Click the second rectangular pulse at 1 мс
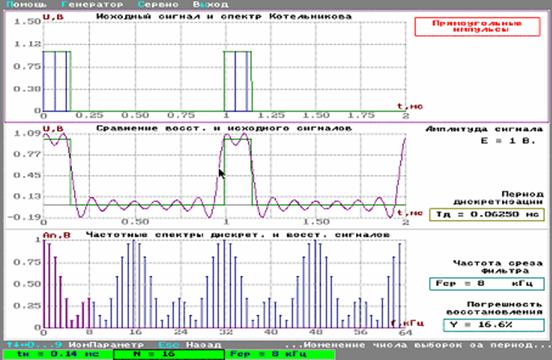552x360 pixels. click(x=238, y=81)
